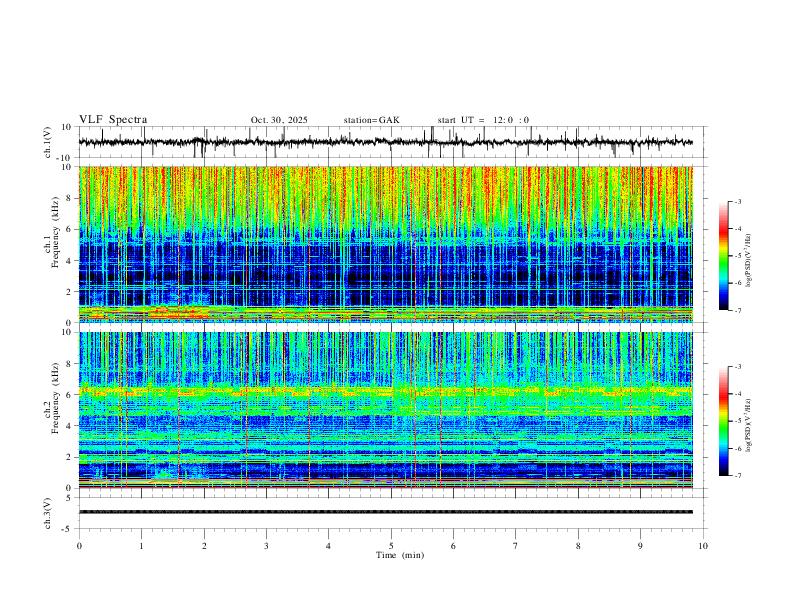Click the time axis tick label "10"

[703, 546]
